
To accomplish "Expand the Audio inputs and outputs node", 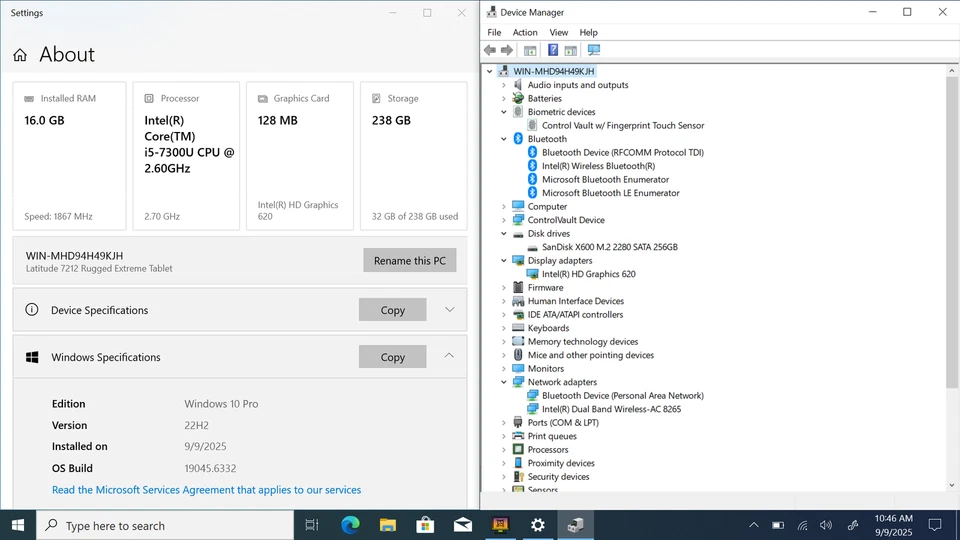I will [x=504, y=85].
